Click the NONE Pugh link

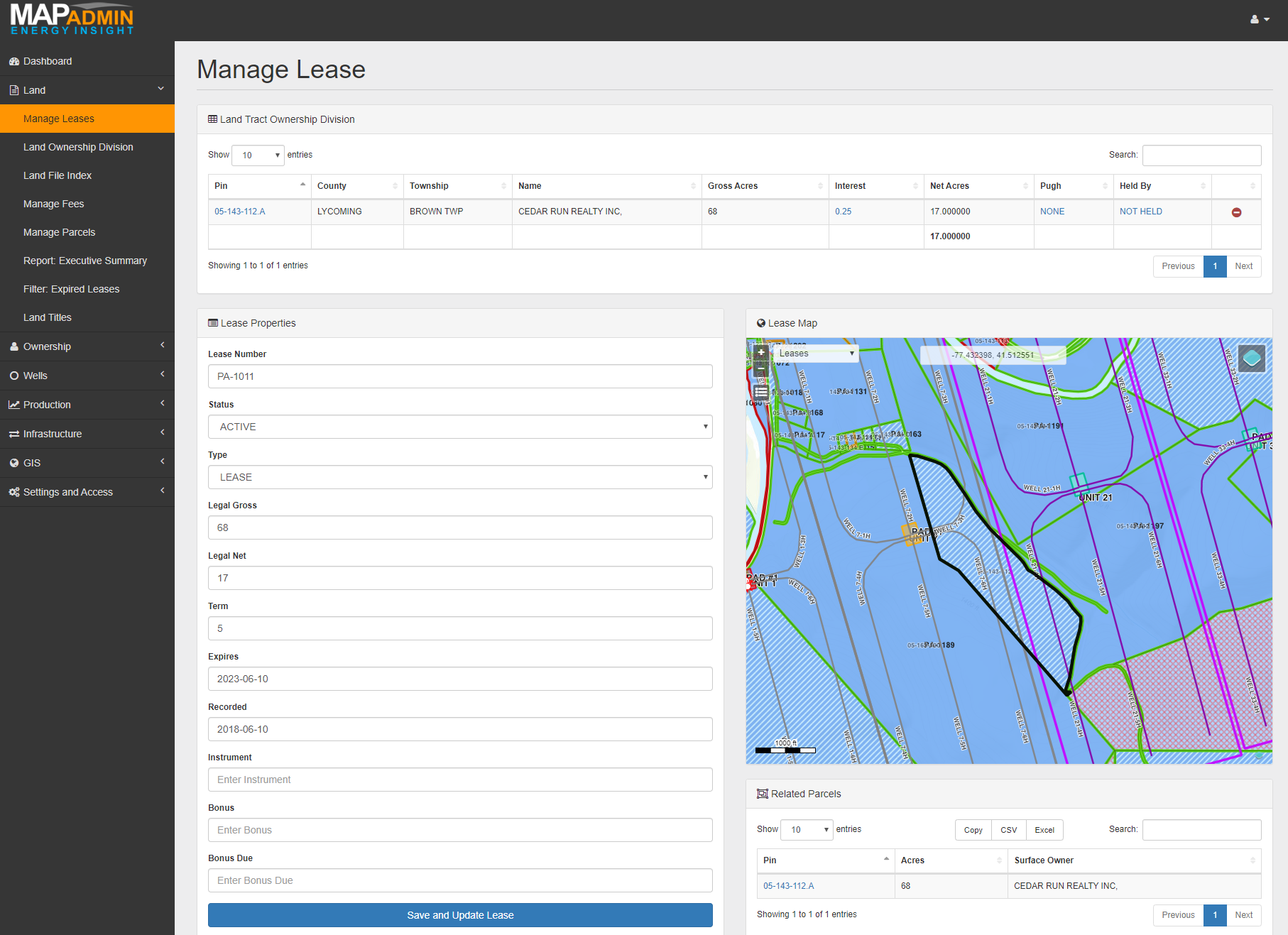click(1052, 212)
